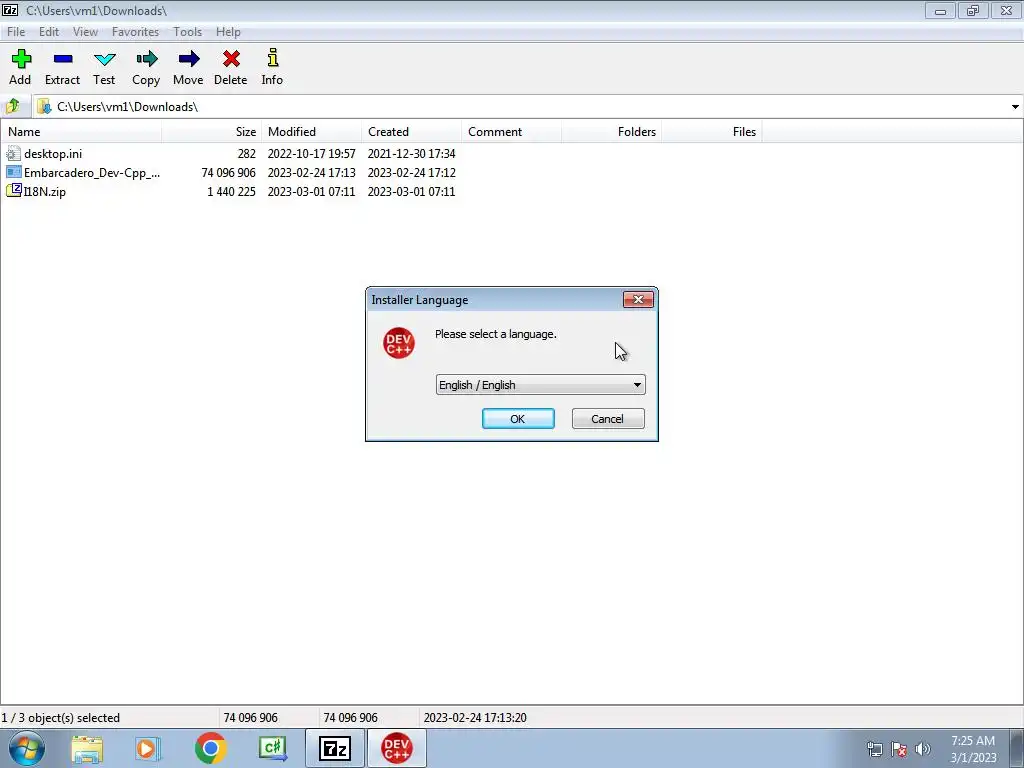Open the C# app taskbar icon

coord(272,748)
